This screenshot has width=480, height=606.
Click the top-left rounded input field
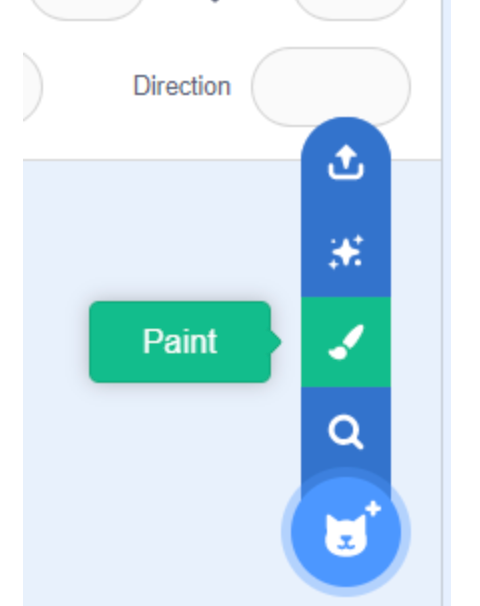pyautogui.click(x=87, y=8)
